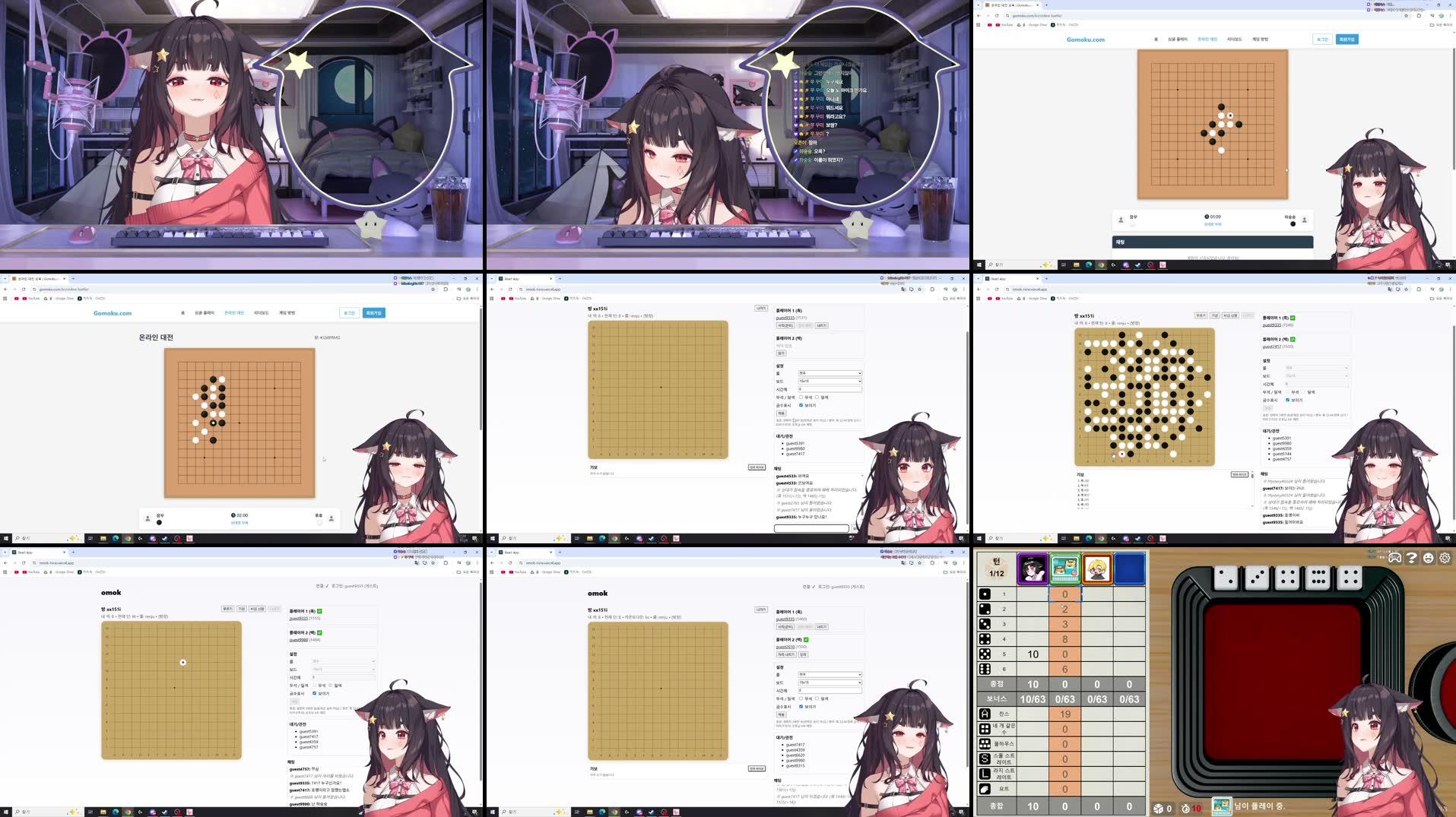The width and height of the screenshot is (1456, 817).
Task: Switch to the 리더보드 tab on Gomoku.com
Action: [1234, 39]
